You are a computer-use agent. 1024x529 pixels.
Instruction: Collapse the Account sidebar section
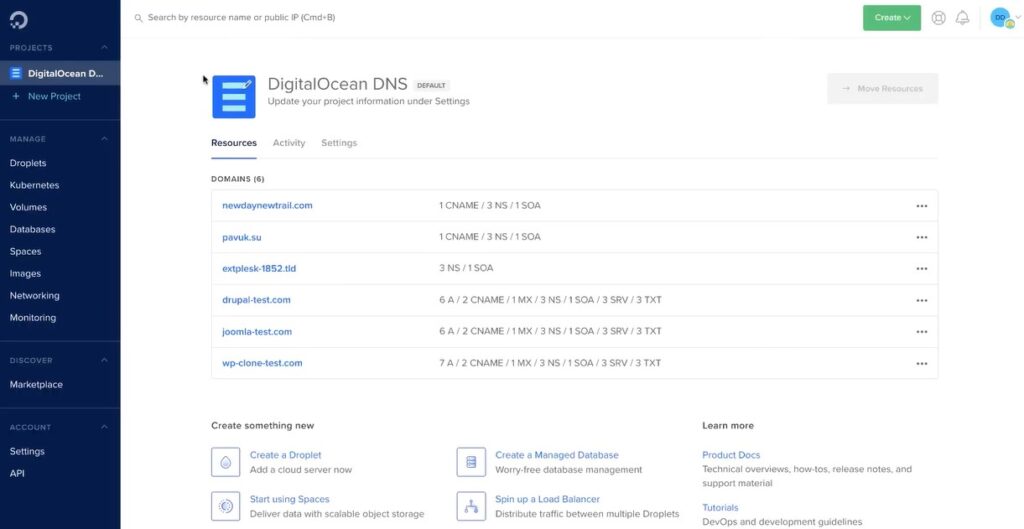(x=104, y=427)
